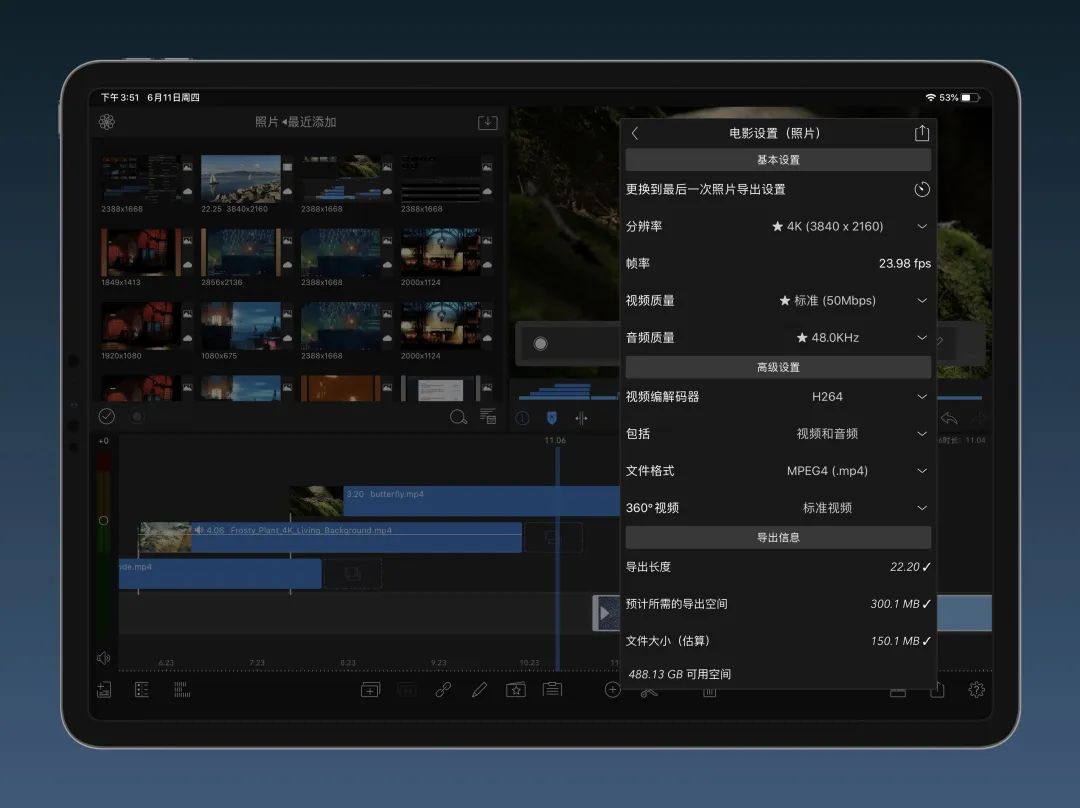This screenshot has height=808, width=1080.
Task: Toggle the speaker icon beside the timeline
Action: tap(103, 658)
